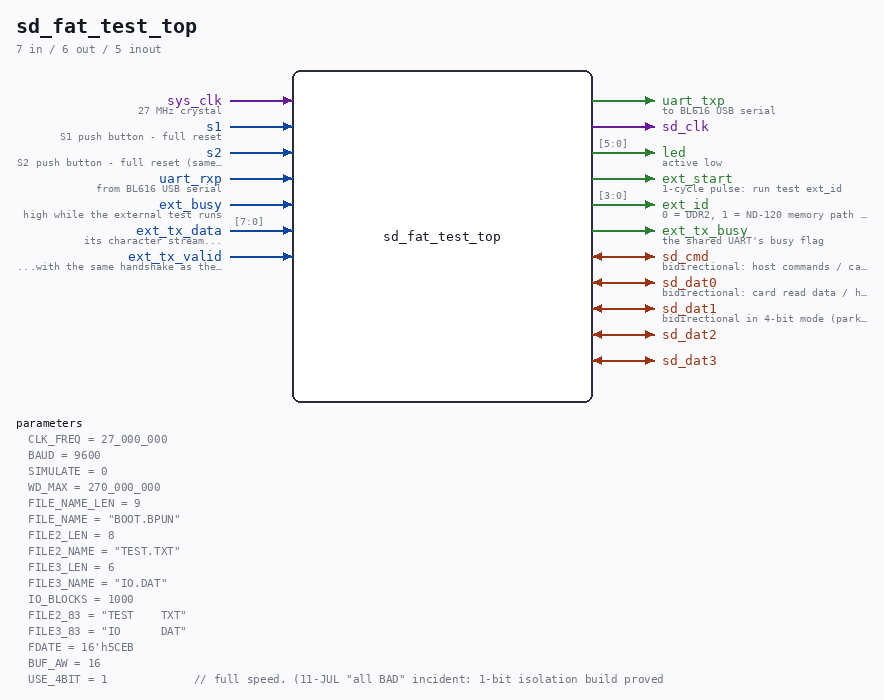The height and width of the screenshot is (700, 884).
Task: Click the FILE_NAME = "BOOT.BPUN" parameter
Action: pos(104,519)
